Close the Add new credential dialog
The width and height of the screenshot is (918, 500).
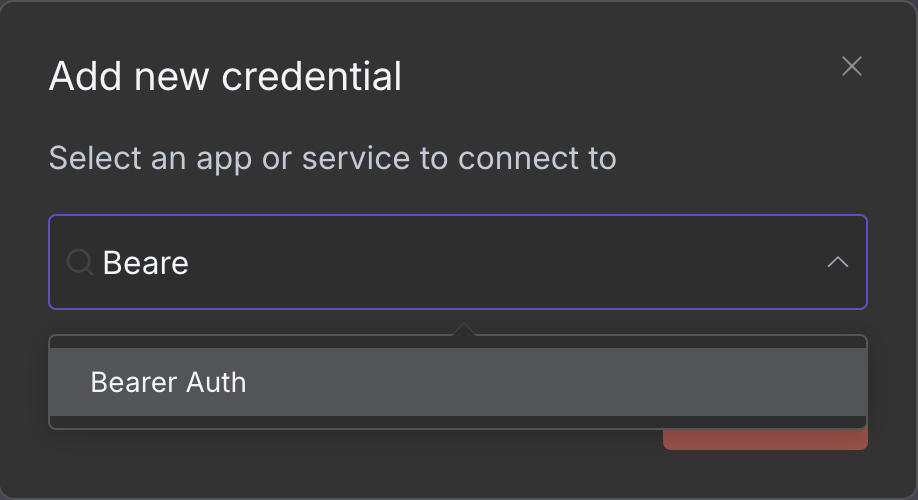851,67
